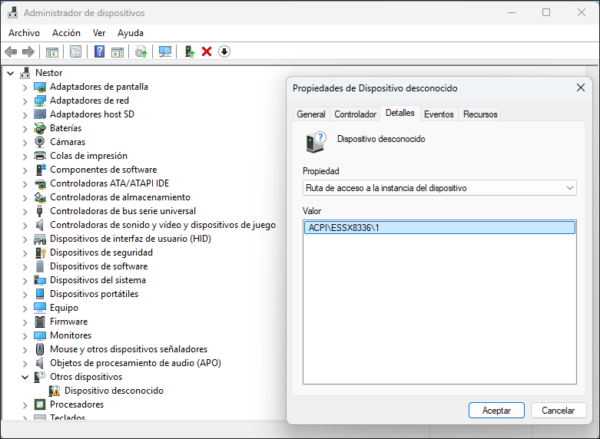Click the Procesadores CPU icon

40,405
